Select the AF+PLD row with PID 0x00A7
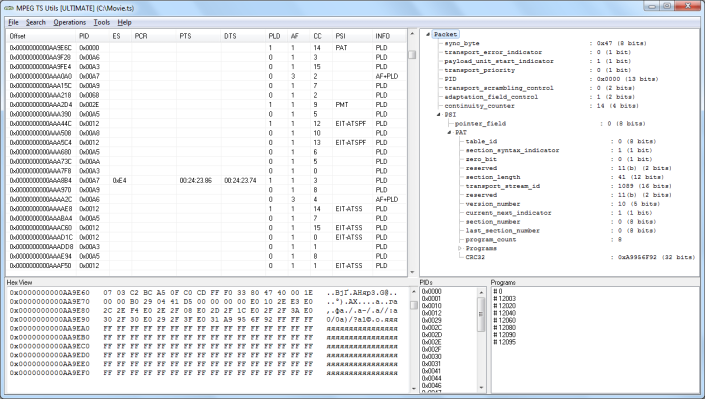705x399 pixels. coord(207,76)
